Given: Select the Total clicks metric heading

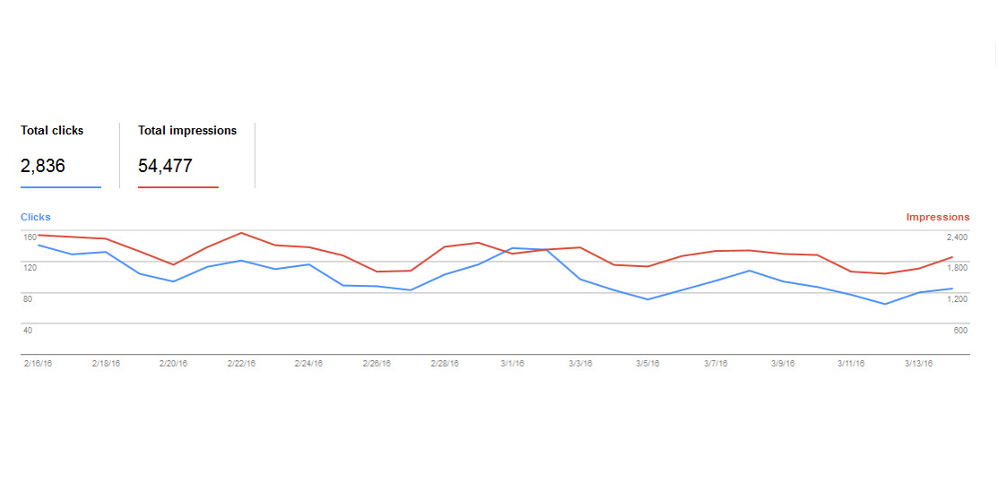Looking at the screenshot, I should click(52, 131).
